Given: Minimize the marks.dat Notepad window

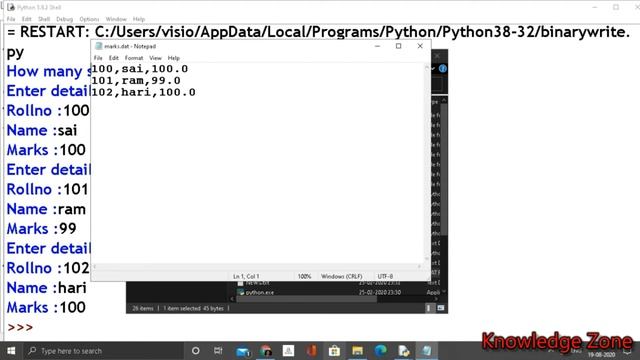Looking at the screenshot, I should coord(377,46).
